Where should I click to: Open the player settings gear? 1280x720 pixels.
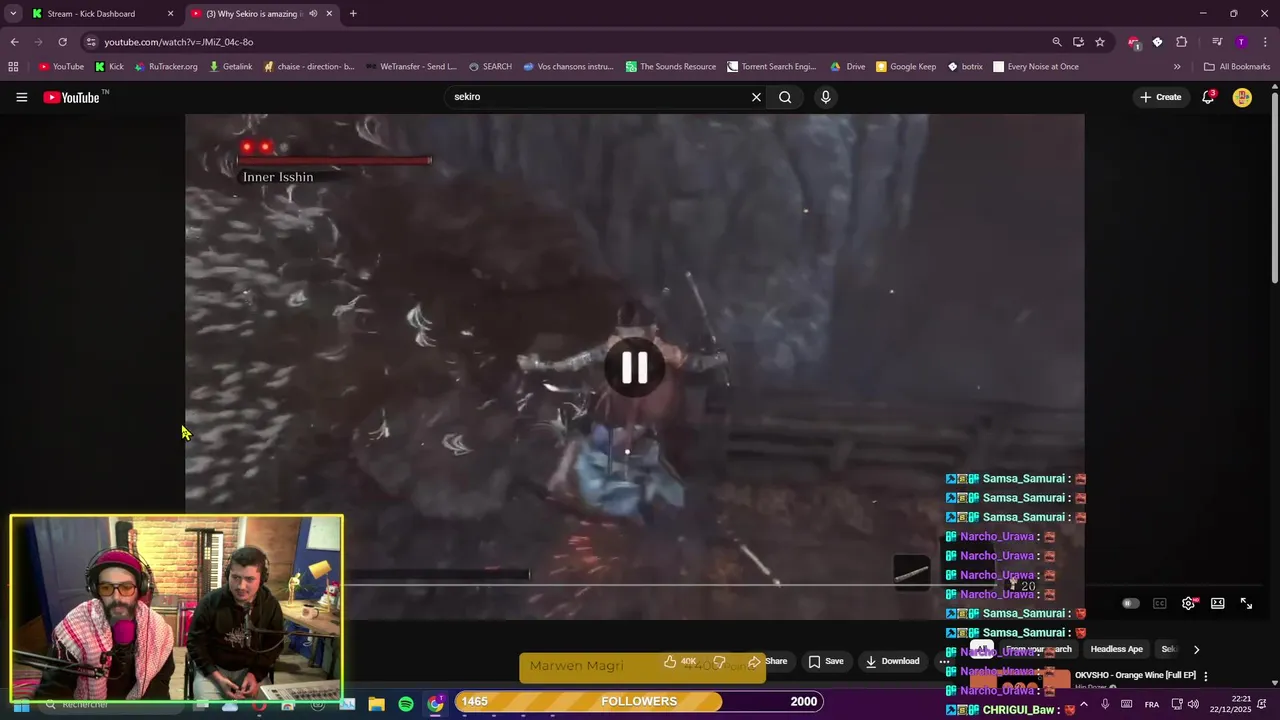pyautogui.click(x=1189, y=604)
